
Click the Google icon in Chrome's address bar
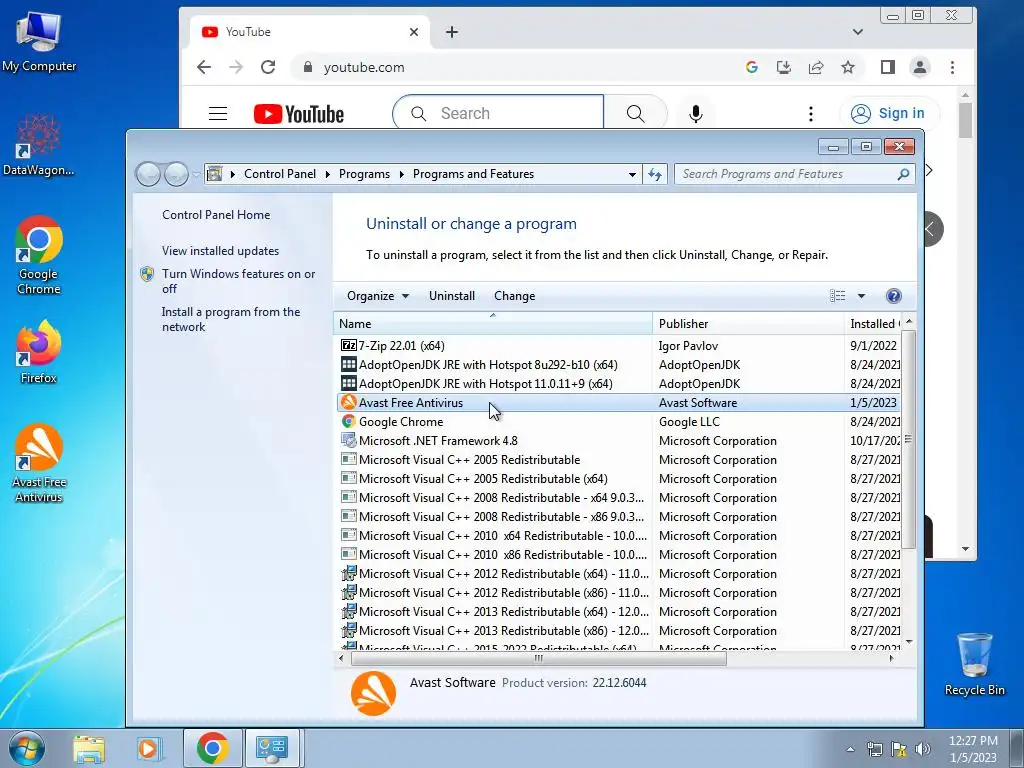click(752, 67)
